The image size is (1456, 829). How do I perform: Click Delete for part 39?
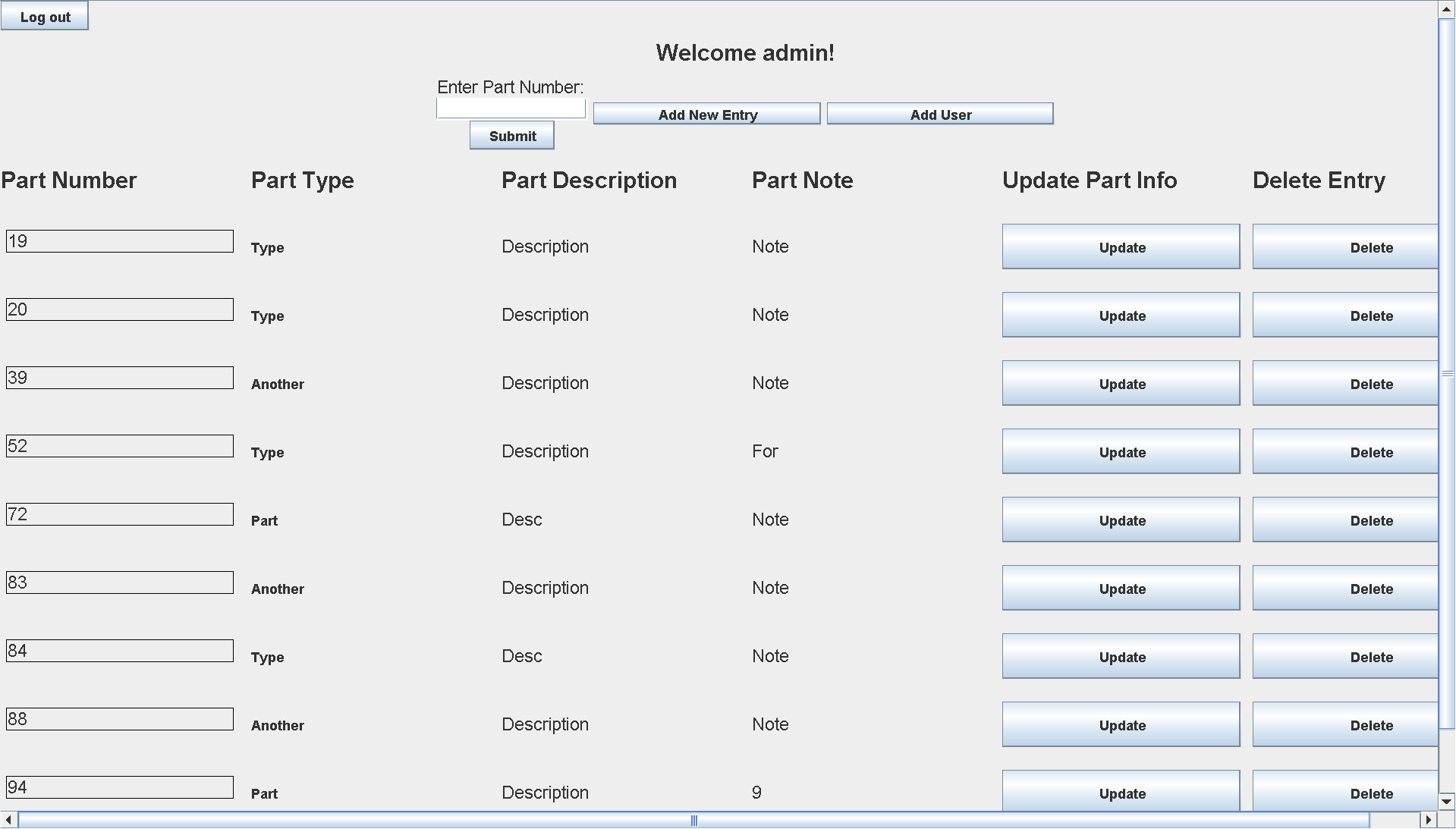(x=1372, y=383)
